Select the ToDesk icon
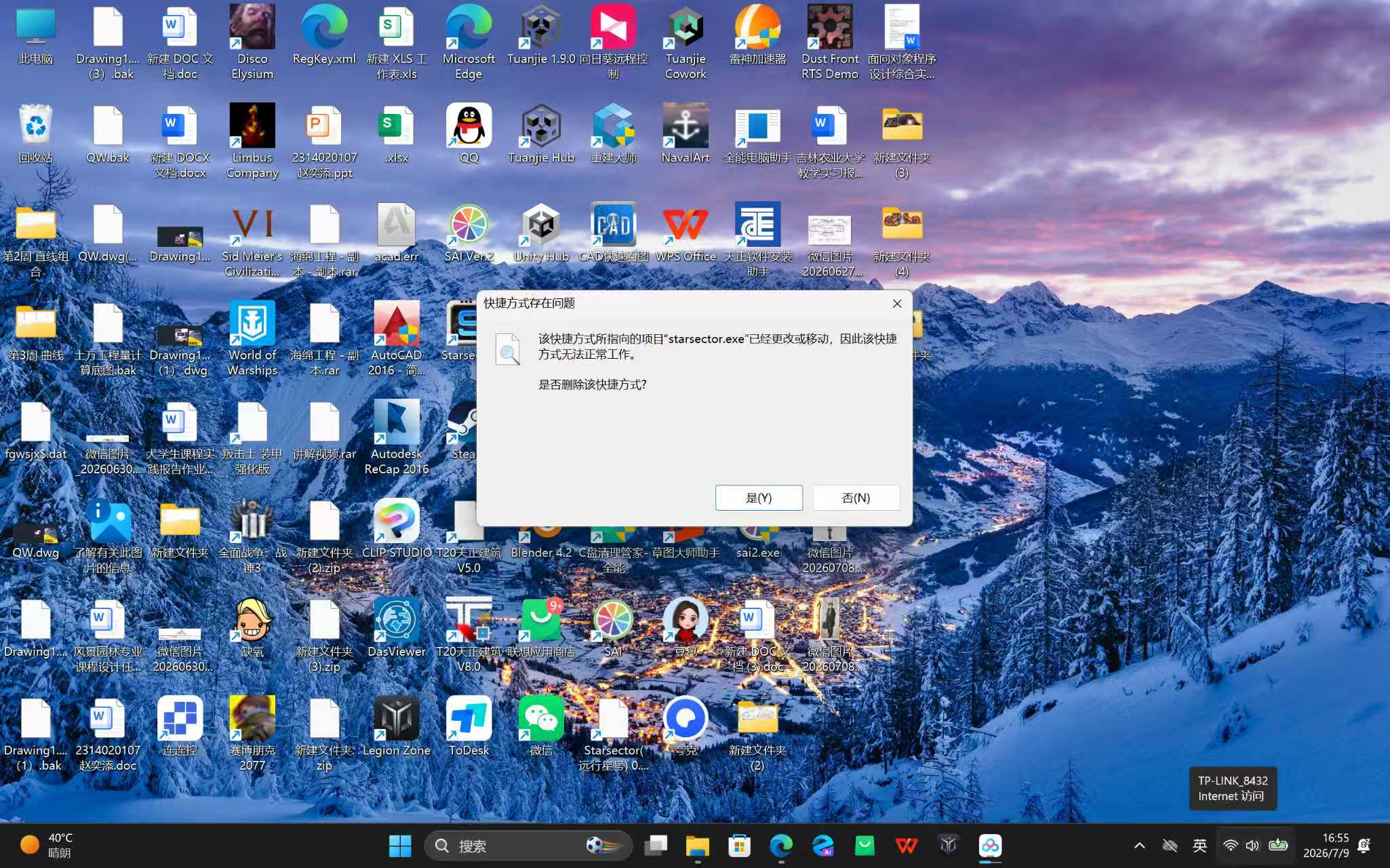The image size is (1390, 868). point(469,728)
